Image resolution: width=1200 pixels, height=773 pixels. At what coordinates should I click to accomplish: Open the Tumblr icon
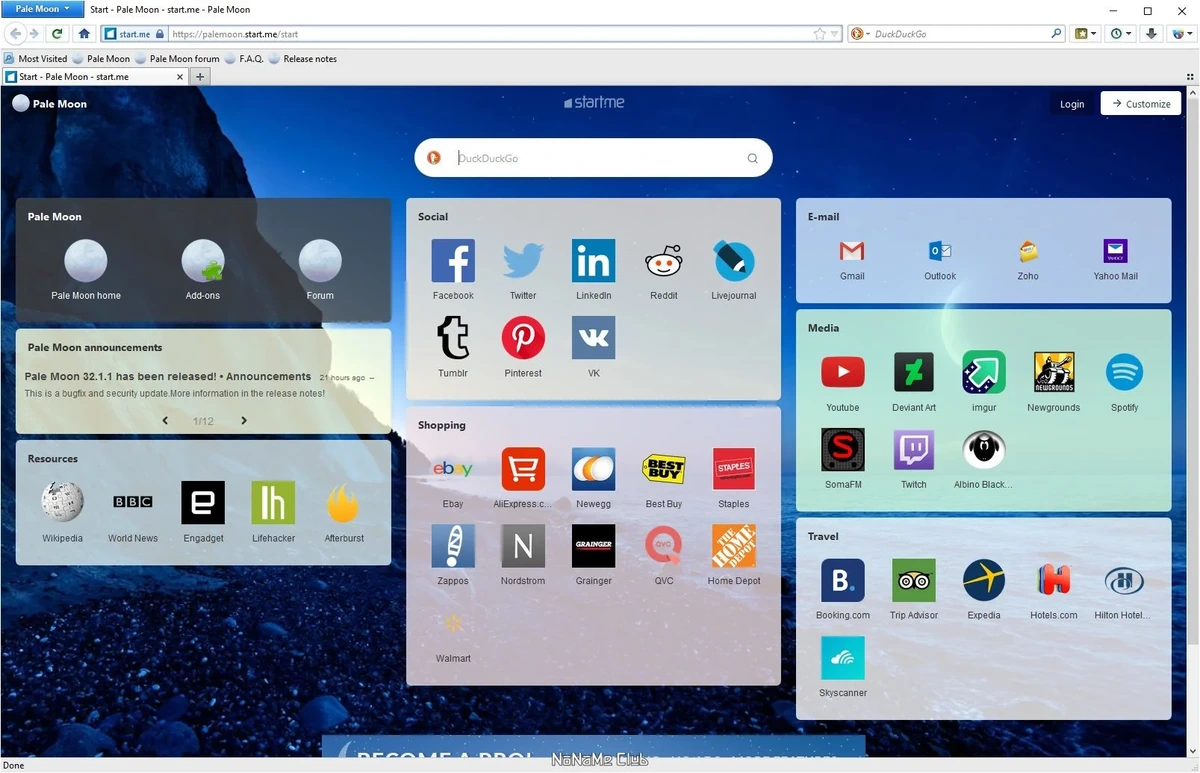pyautogui.click(x=453, y=338)
